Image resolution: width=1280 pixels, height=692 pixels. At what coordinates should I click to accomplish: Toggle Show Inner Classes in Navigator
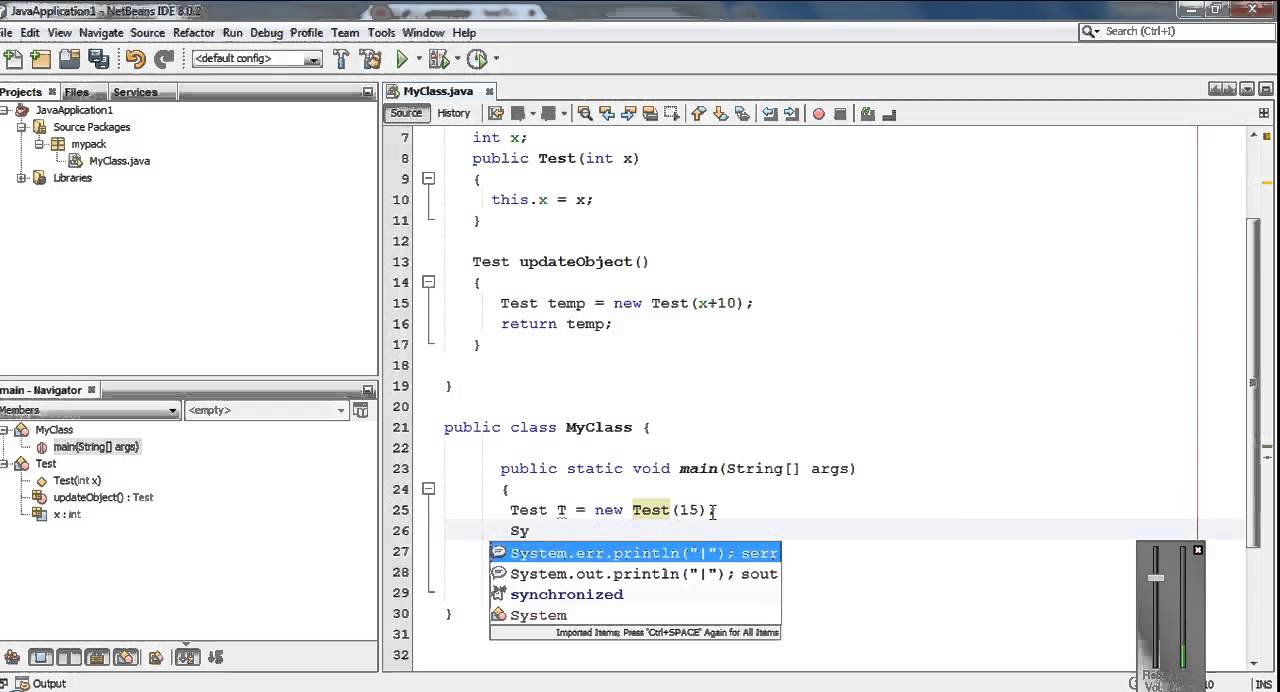(126, 657)
